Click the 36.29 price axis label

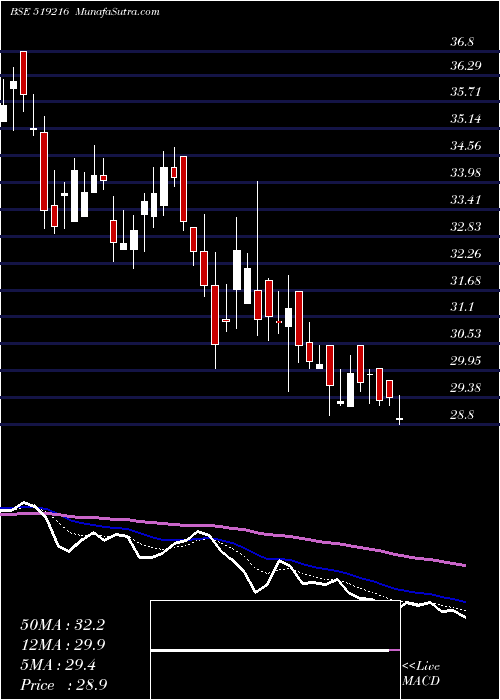click(466, 67)
